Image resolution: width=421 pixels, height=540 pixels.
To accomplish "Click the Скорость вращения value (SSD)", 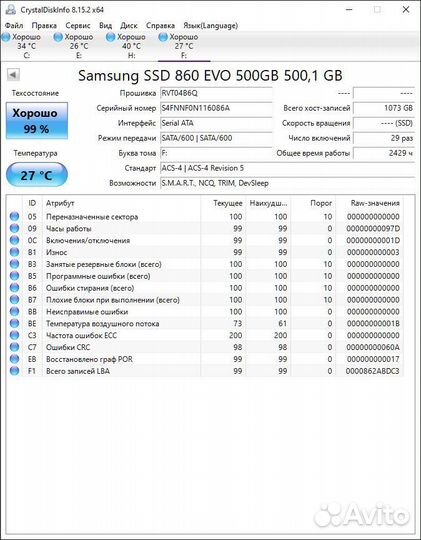I will tap(384, 123).
